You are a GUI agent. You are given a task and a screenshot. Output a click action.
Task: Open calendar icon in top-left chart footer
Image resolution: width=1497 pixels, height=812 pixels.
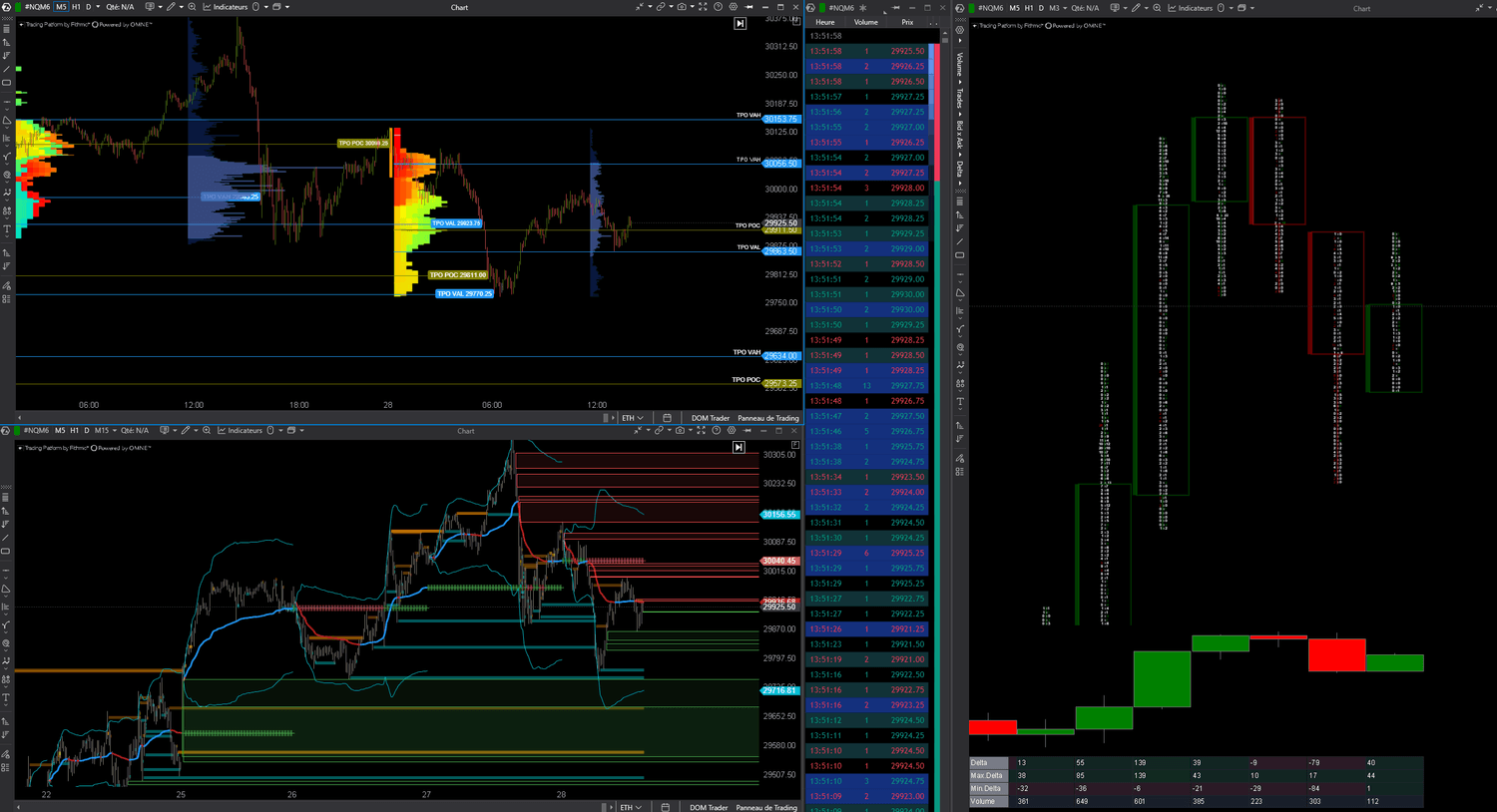667,418
